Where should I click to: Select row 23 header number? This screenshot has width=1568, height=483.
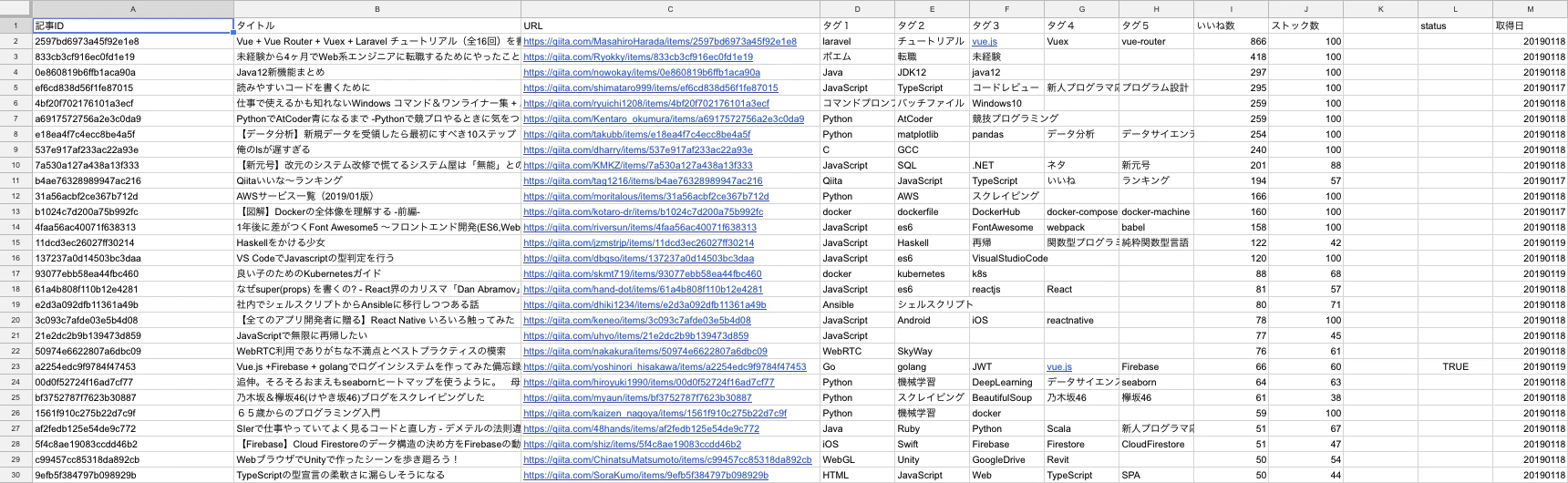tap(15, 366)
